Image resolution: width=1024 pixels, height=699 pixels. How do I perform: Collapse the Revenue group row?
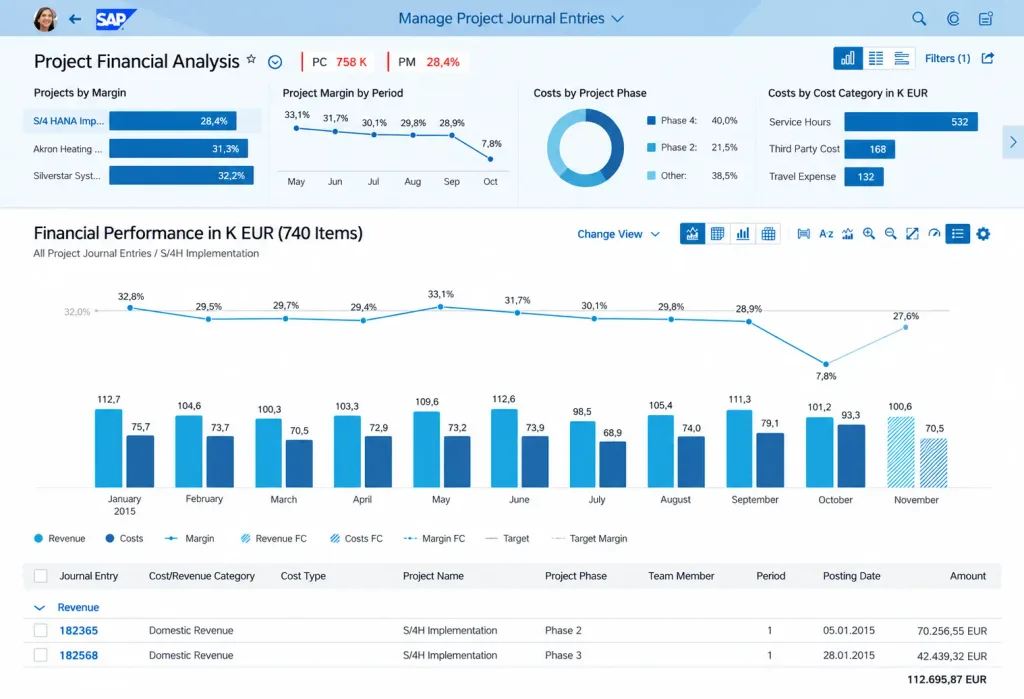point(39,608)
